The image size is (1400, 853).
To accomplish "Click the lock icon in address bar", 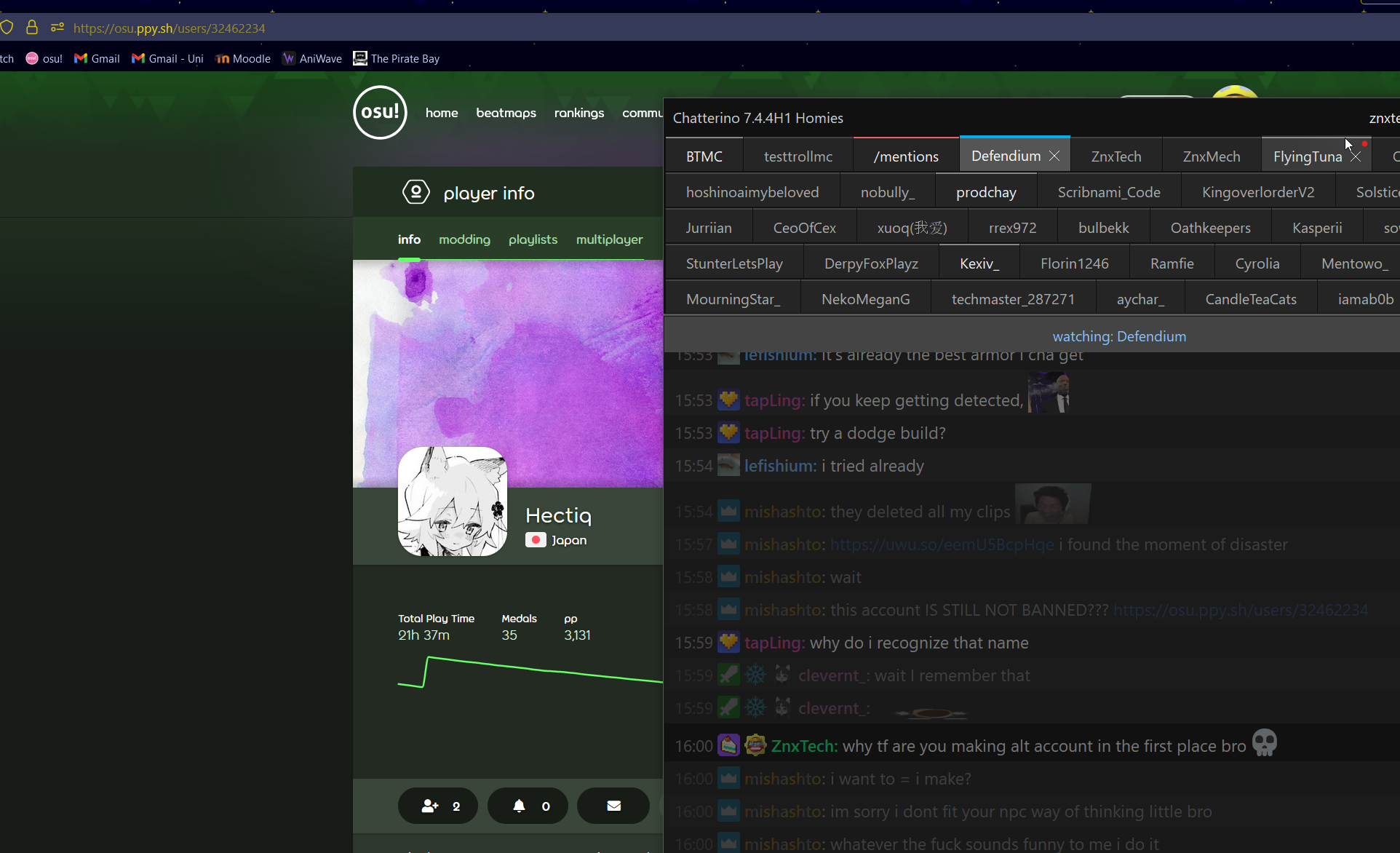I will [31, 28].
